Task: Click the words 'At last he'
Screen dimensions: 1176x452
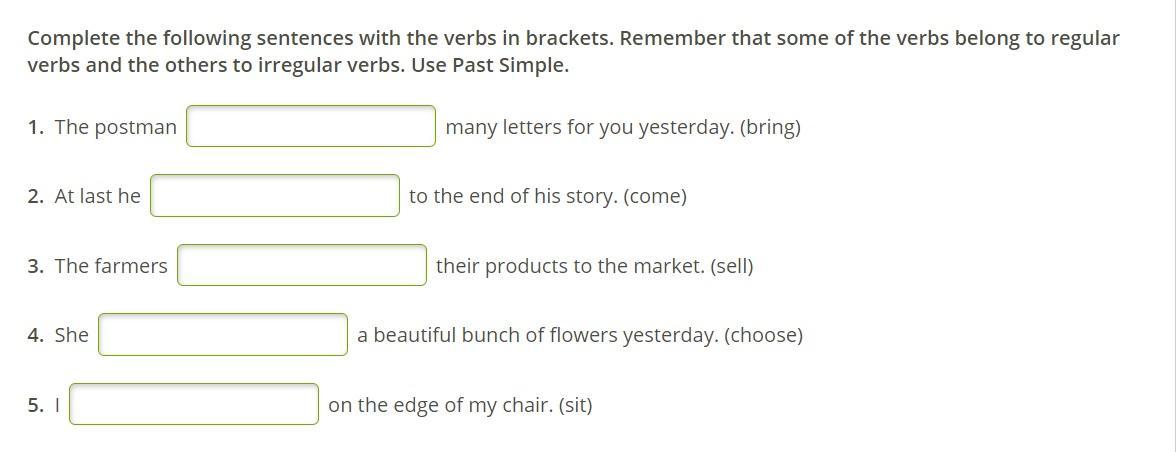Action: (x=98, y=196)
